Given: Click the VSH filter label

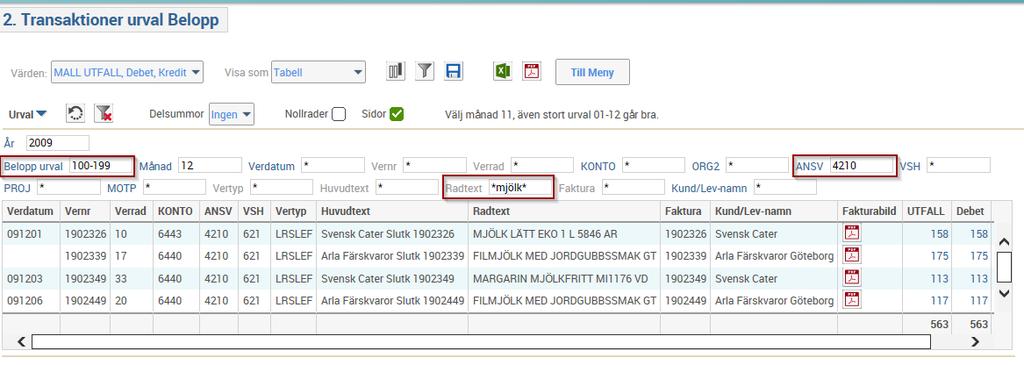Looking at the screenshot, I should [910, 167].
